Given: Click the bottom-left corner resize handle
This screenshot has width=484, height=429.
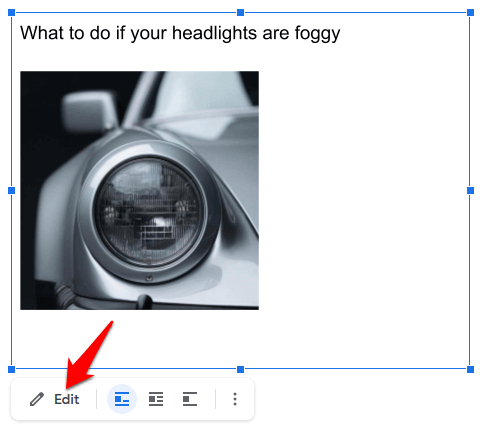Looking at the screenshot, I should 11,369.
